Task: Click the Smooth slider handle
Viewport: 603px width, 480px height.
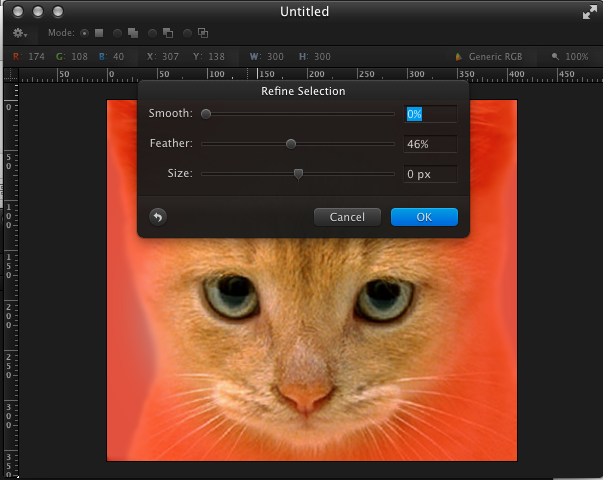Action: click(206, 114)
